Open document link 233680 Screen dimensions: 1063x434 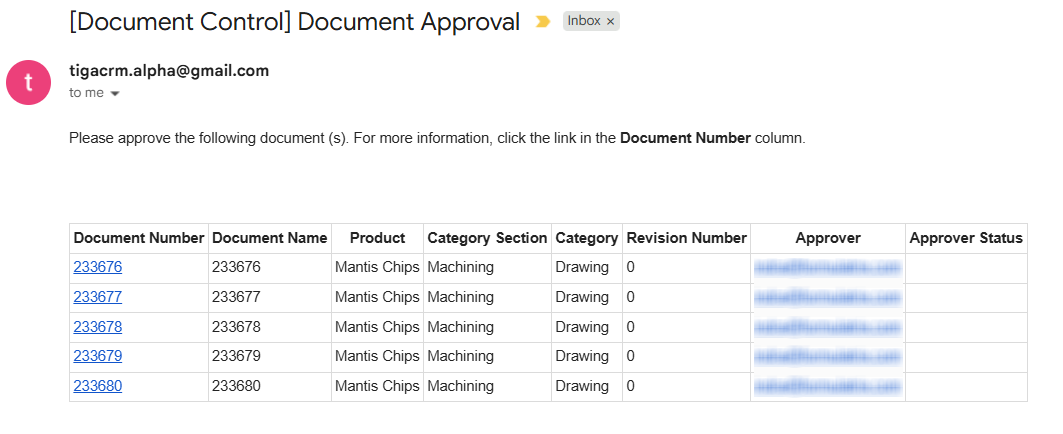98,387
